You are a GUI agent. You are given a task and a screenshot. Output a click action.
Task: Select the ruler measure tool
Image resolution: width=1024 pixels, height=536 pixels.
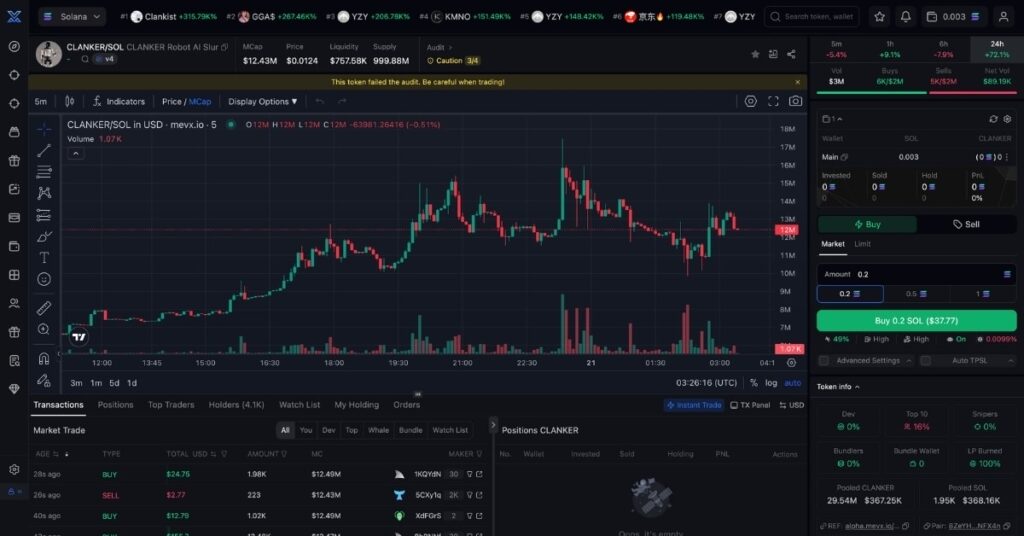click(44, 308)
